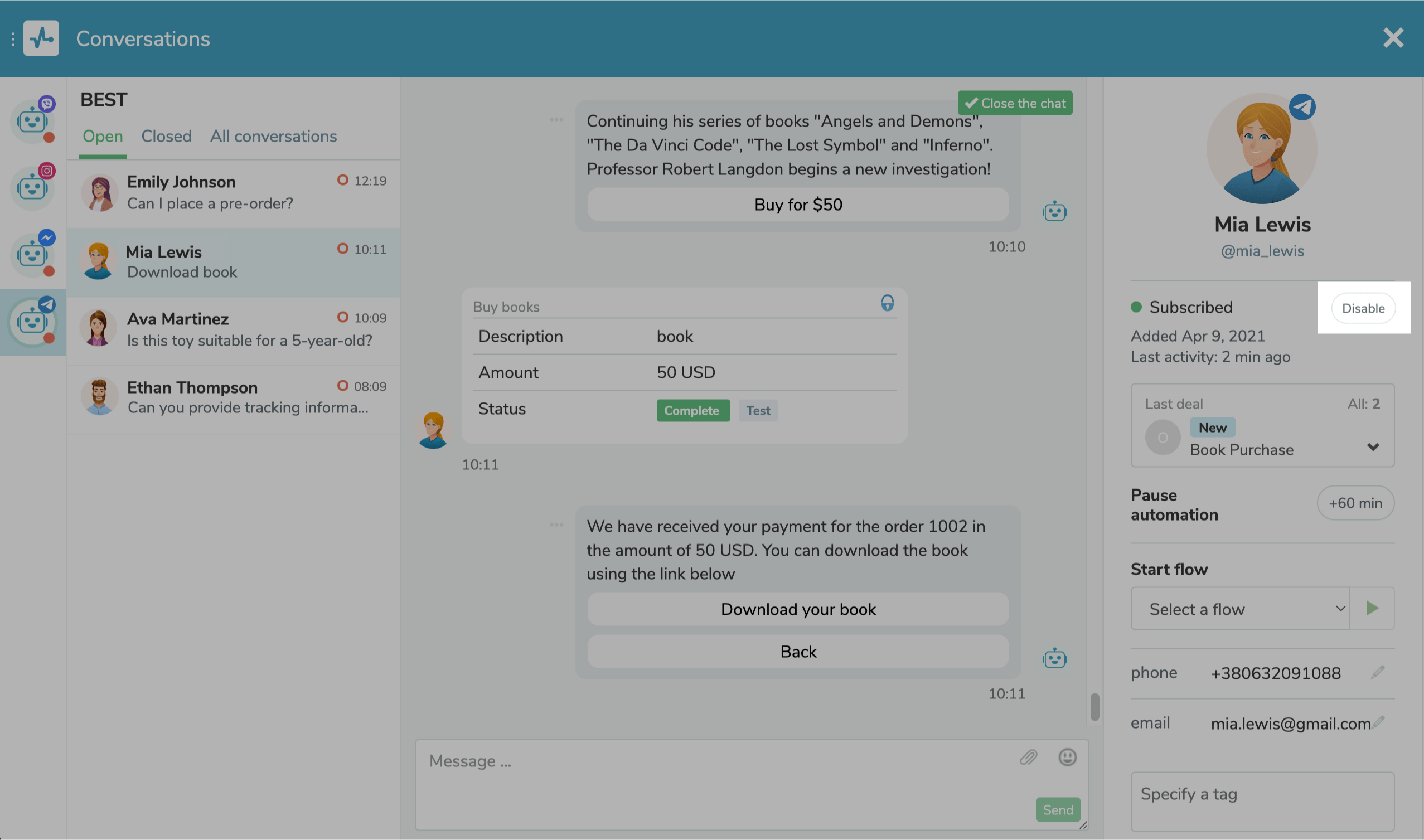The width and height of the screenshot is (1424, 840).
Task: Click the Subscribed status label
Action: coord(1191,307)
